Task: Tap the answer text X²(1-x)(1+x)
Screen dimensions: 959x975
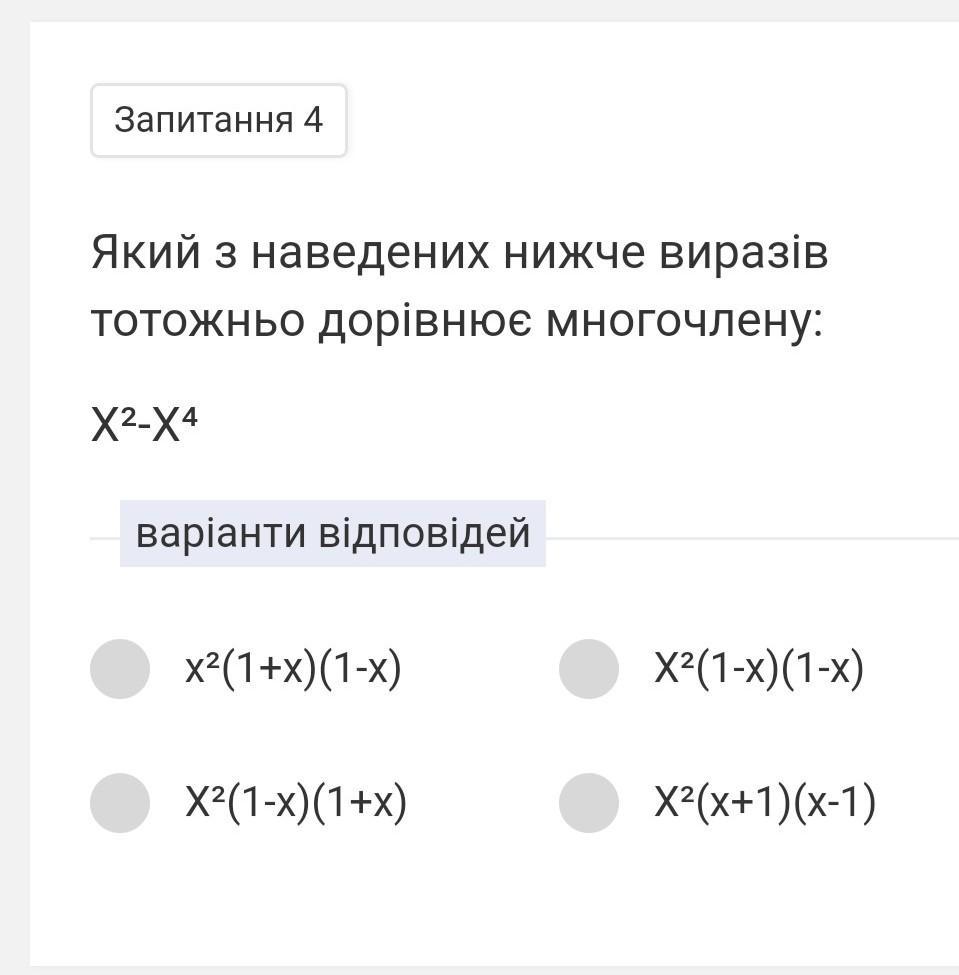Action: point(296,802)
